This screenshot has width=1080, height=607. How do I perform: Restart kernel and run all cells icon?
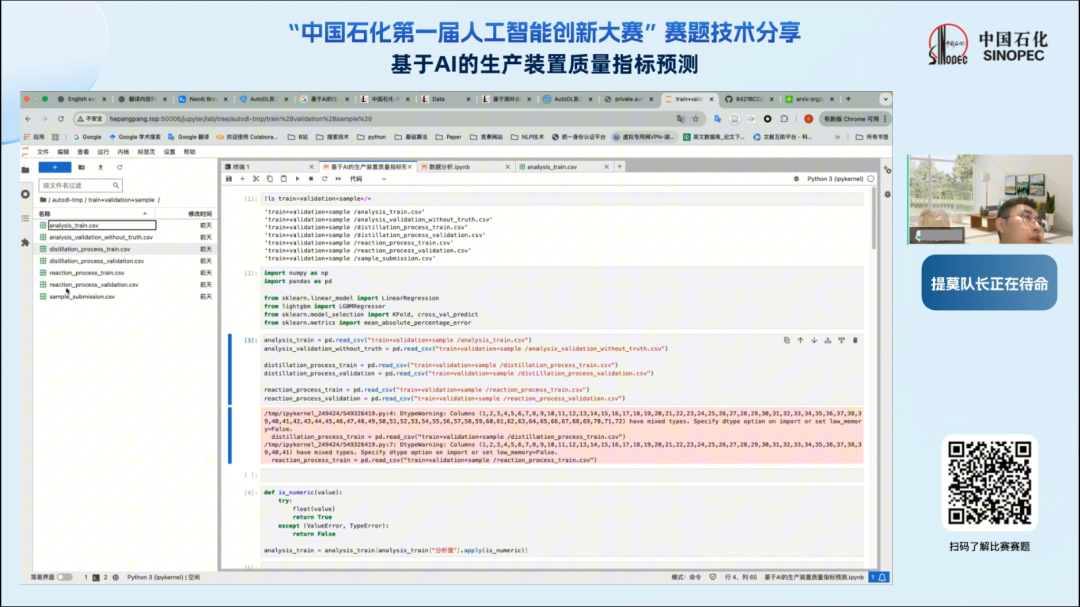(x=338, y=179)
